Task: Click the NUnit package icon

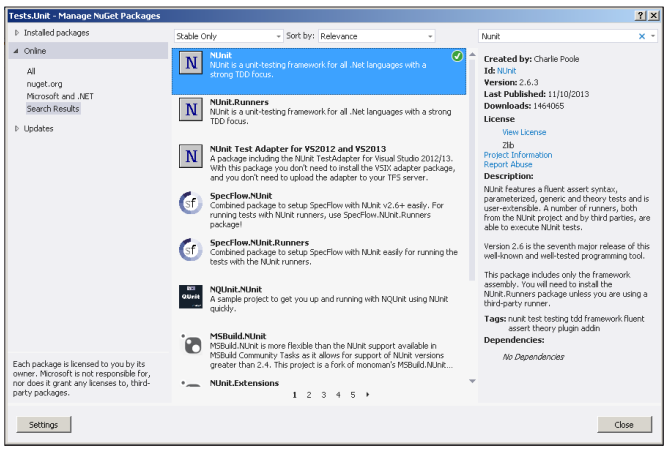Action: coord(191,63)
